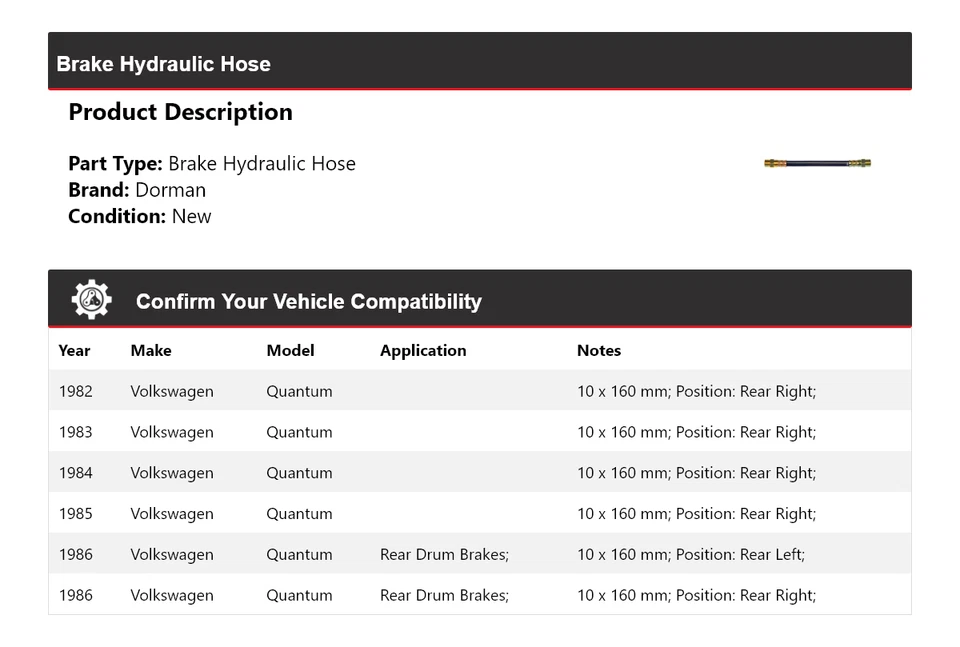Click the gear icon in compatibility header
The width and height of the screenshot is (960, 647).
tap(91, 300)
